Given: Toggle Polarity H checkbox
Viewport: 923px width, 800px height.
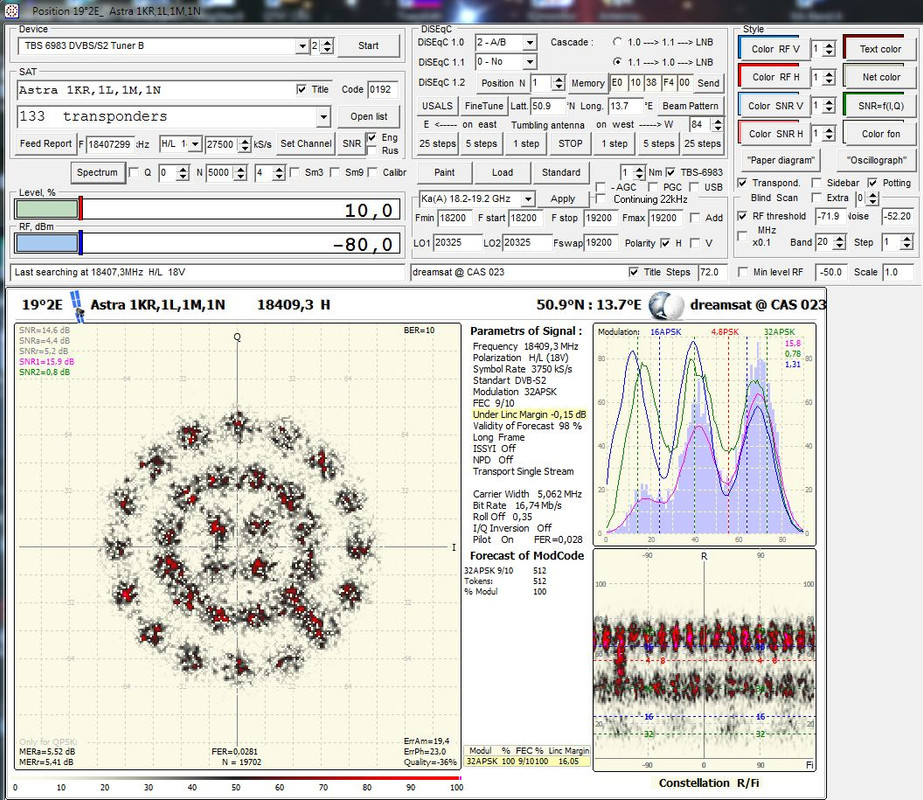Looking at the screenshot, I should 665,243.
